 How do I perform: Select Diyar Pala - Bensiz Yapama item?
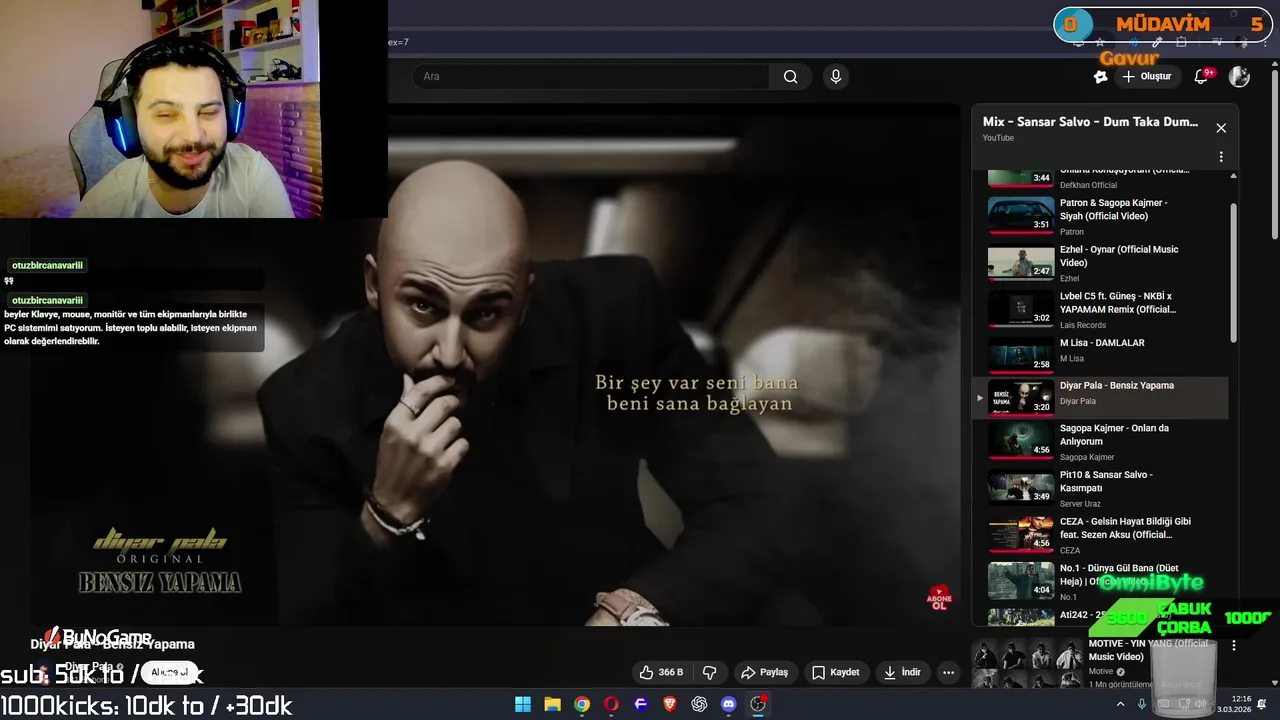click(x=1100, y=397)
